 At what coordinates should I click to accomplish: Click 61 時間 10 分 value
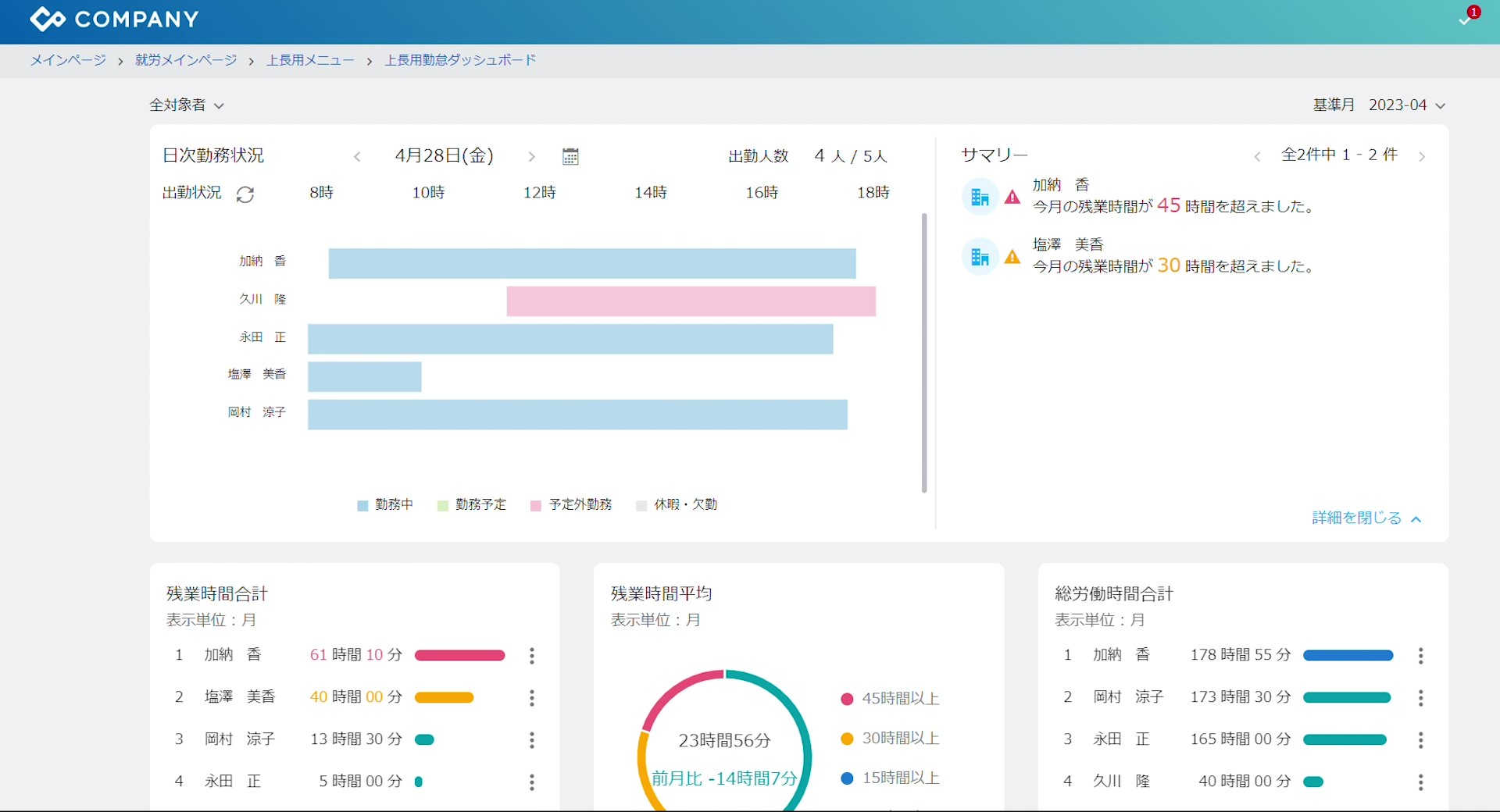[356, 655]
